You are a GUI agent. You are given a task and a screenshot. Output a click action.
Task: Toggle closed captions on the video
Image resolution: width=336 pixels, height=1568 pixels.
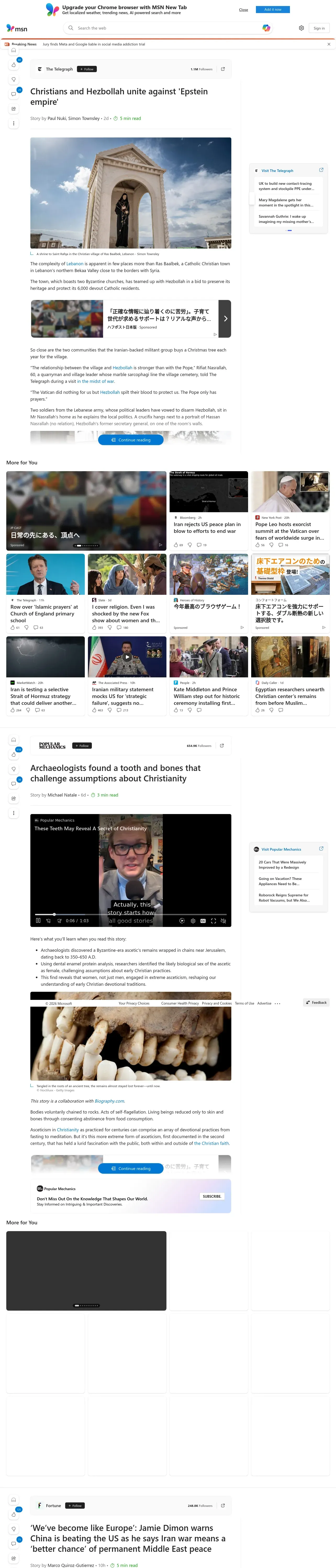pyautogui.click(x=203, y=920)
